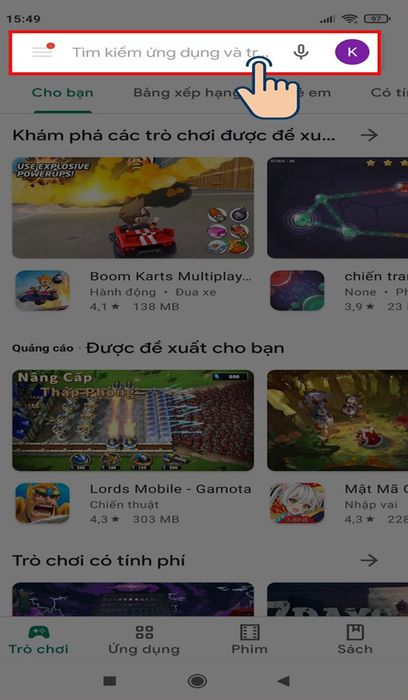Open the Phim bottom tab
Image resolution: width=408 pixels, height=700 pixels.
click(250, 640)
